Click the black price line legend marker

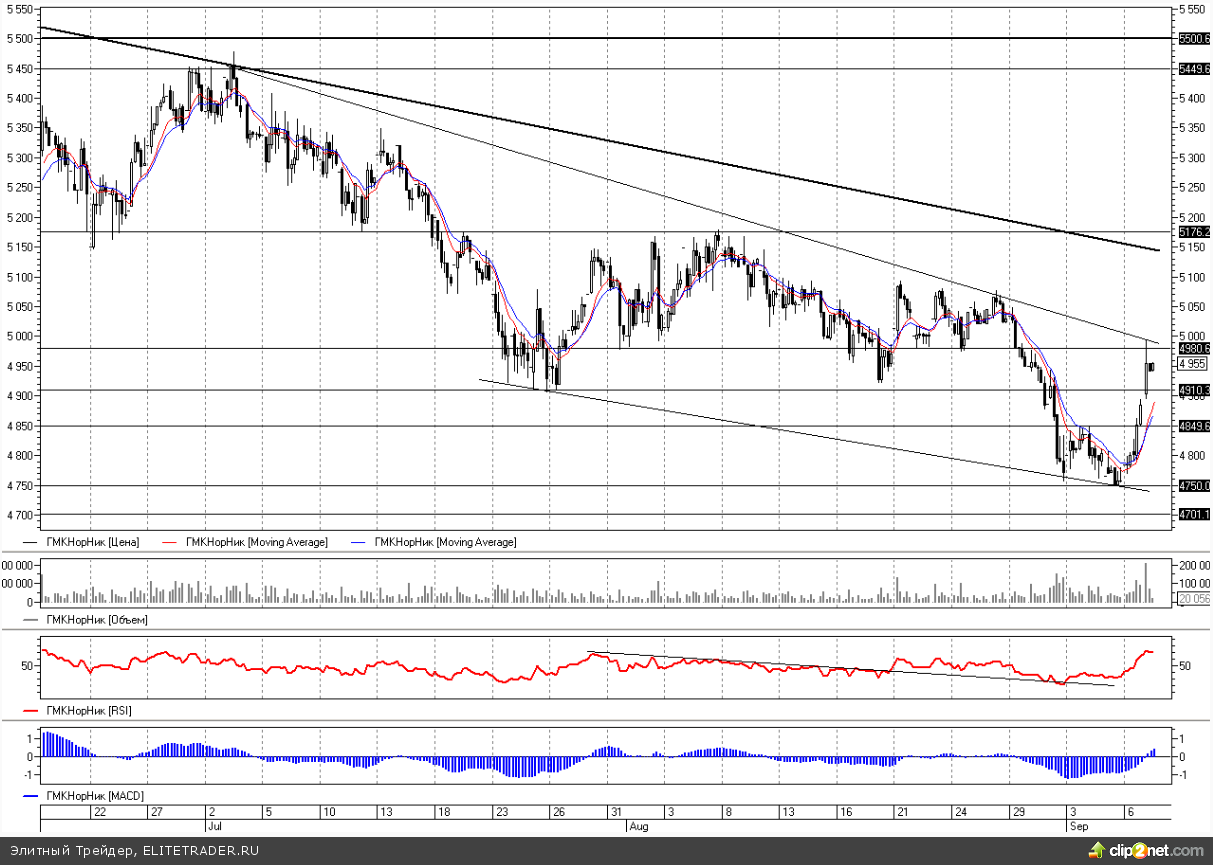coord(29,542)
